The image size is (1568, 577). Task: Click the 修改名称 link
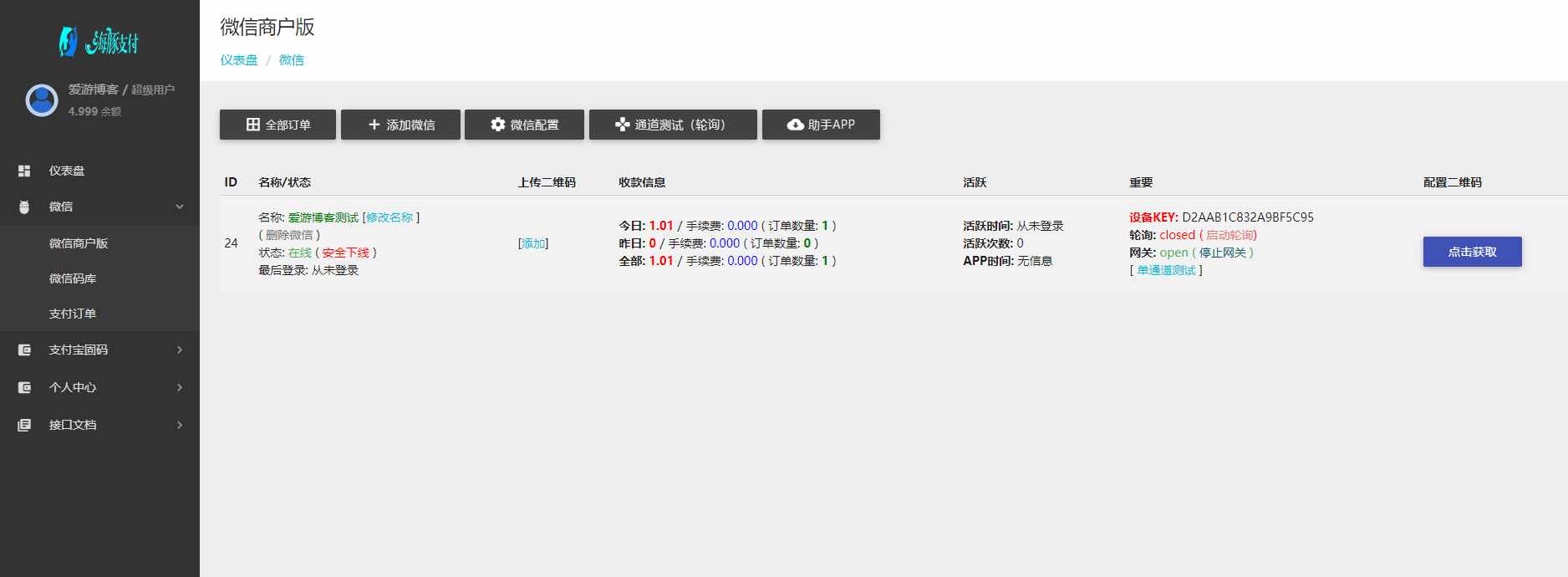click(389, 217)
